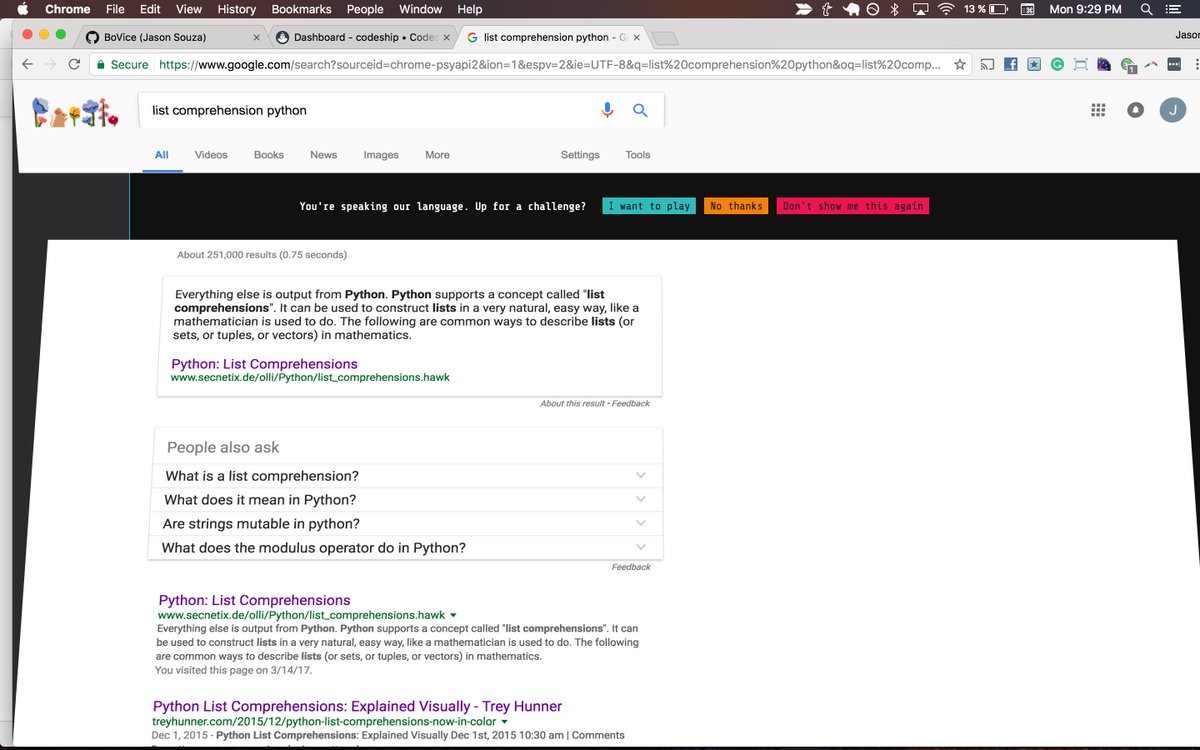Open the View menu
1200x750 pixels.
click(189, 9)
